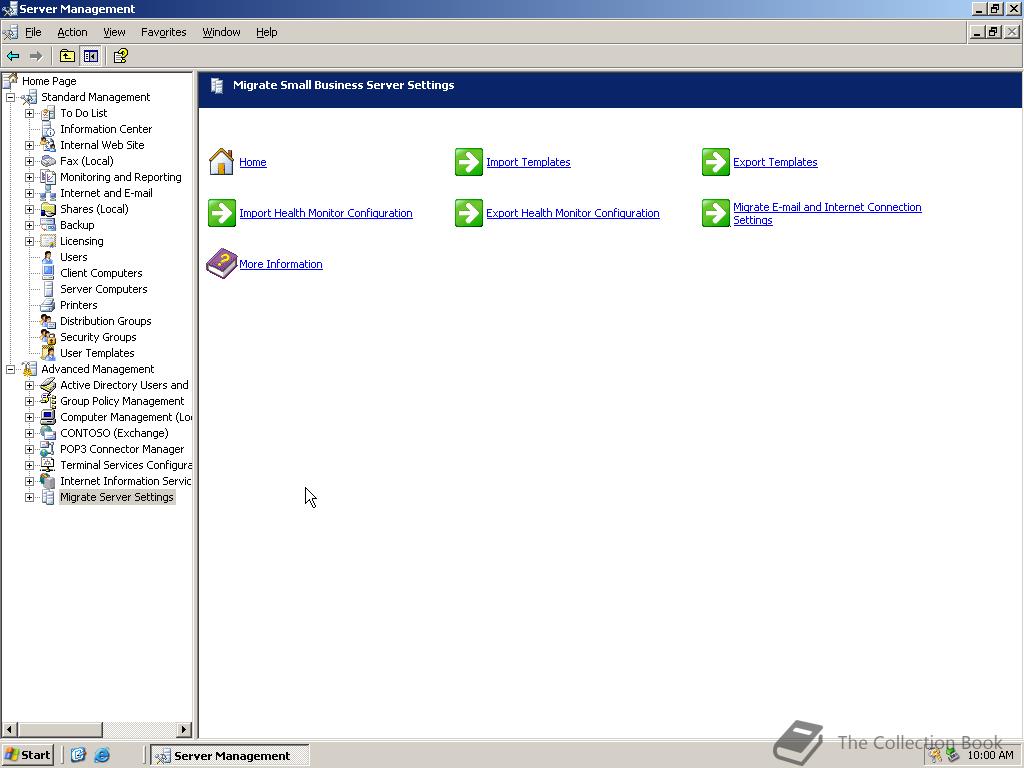Select Internet Information Services tree icon
The height and width of the screenshot is (768, 1024).
click(x=48, y=481)
